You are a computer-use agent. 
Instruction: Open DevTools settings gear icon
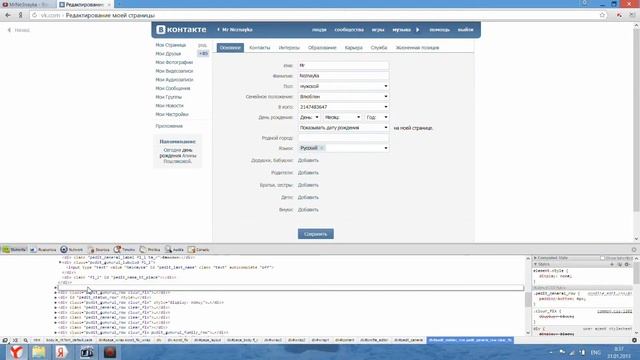click(x=634, y=340)
